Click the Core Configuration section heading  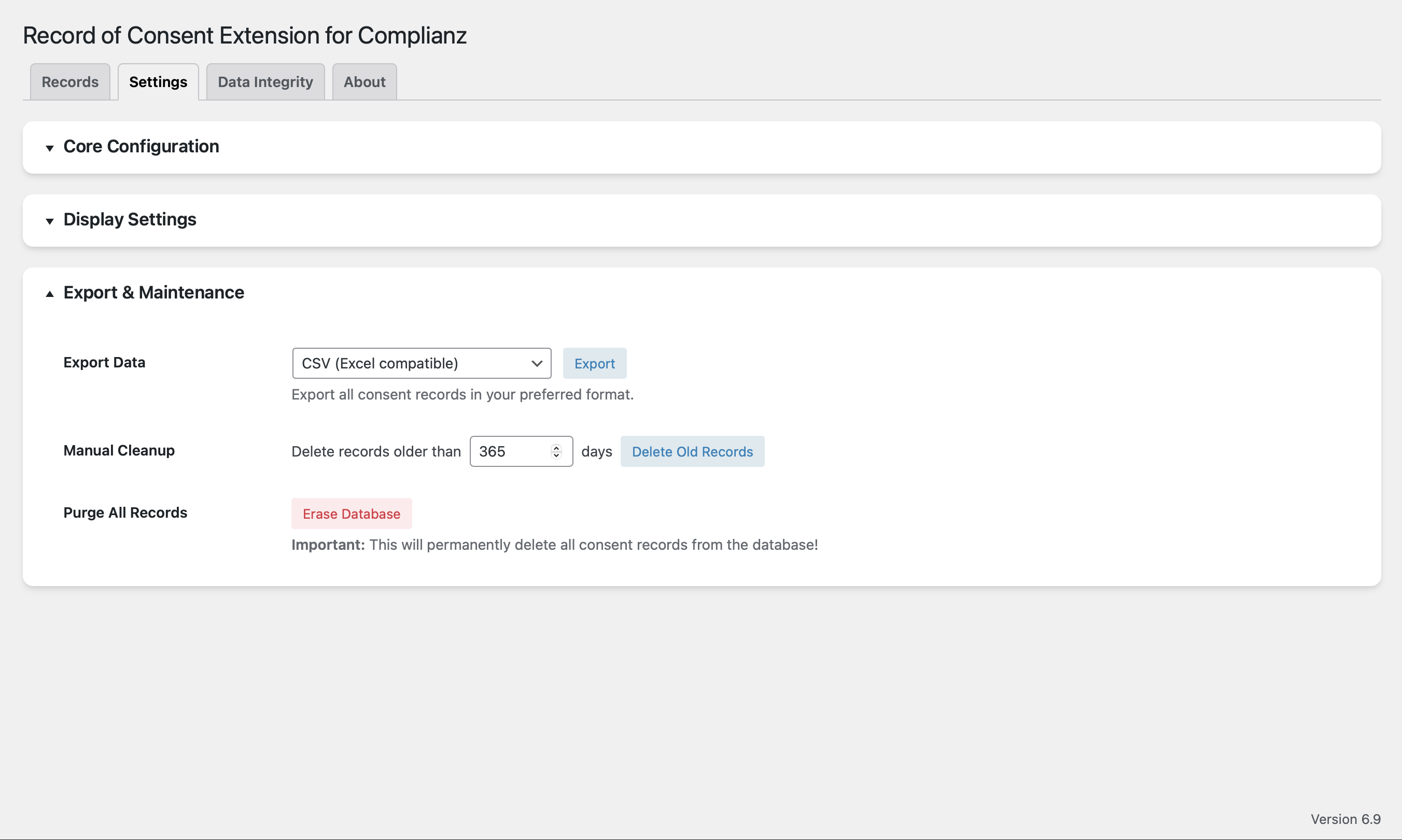[141, 147]
